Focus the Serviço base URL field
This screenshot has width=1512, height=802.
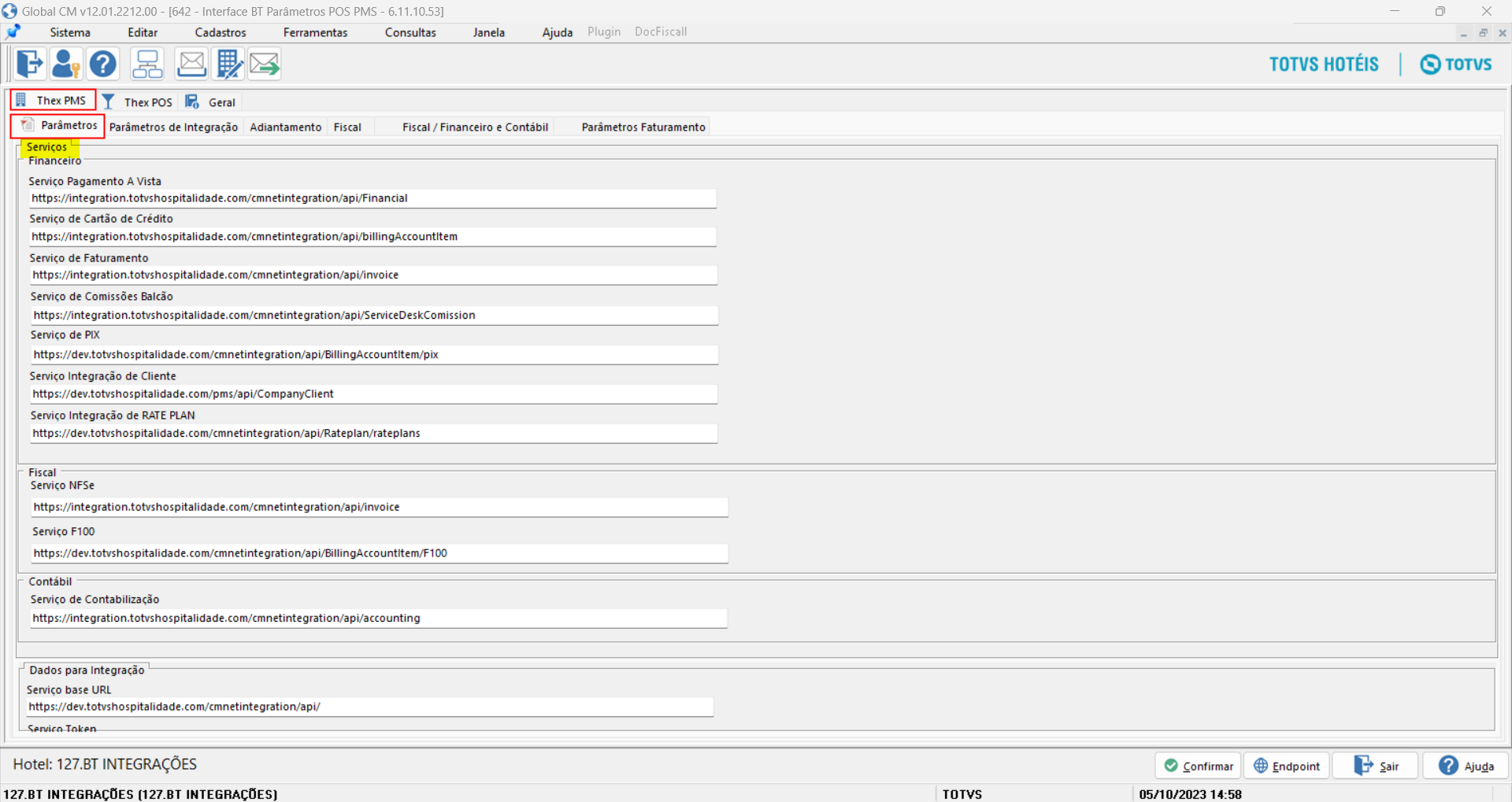click(x=370, y=707)
